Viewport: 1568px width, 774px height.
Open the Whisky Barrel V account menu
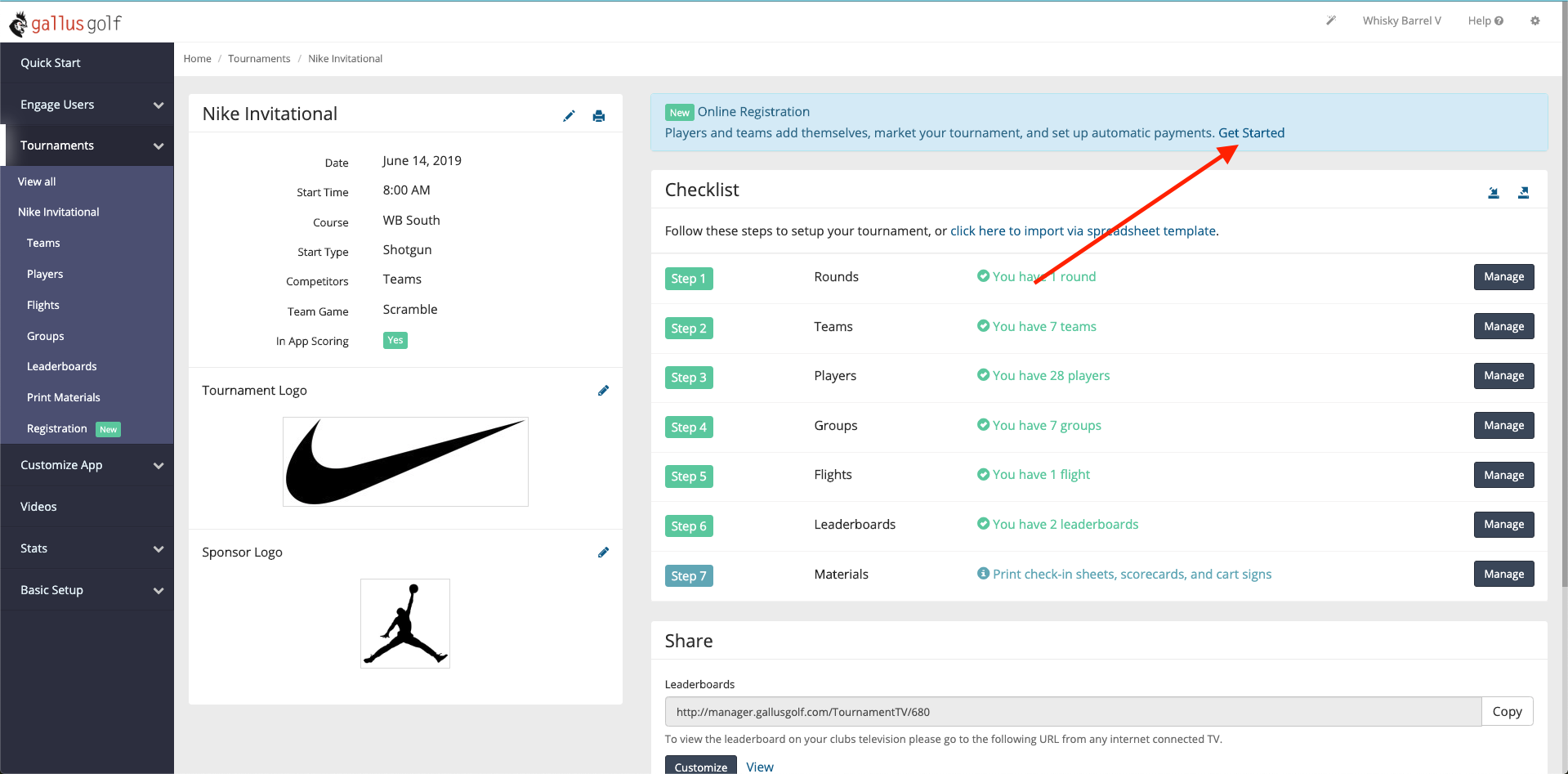[1401, 20]
